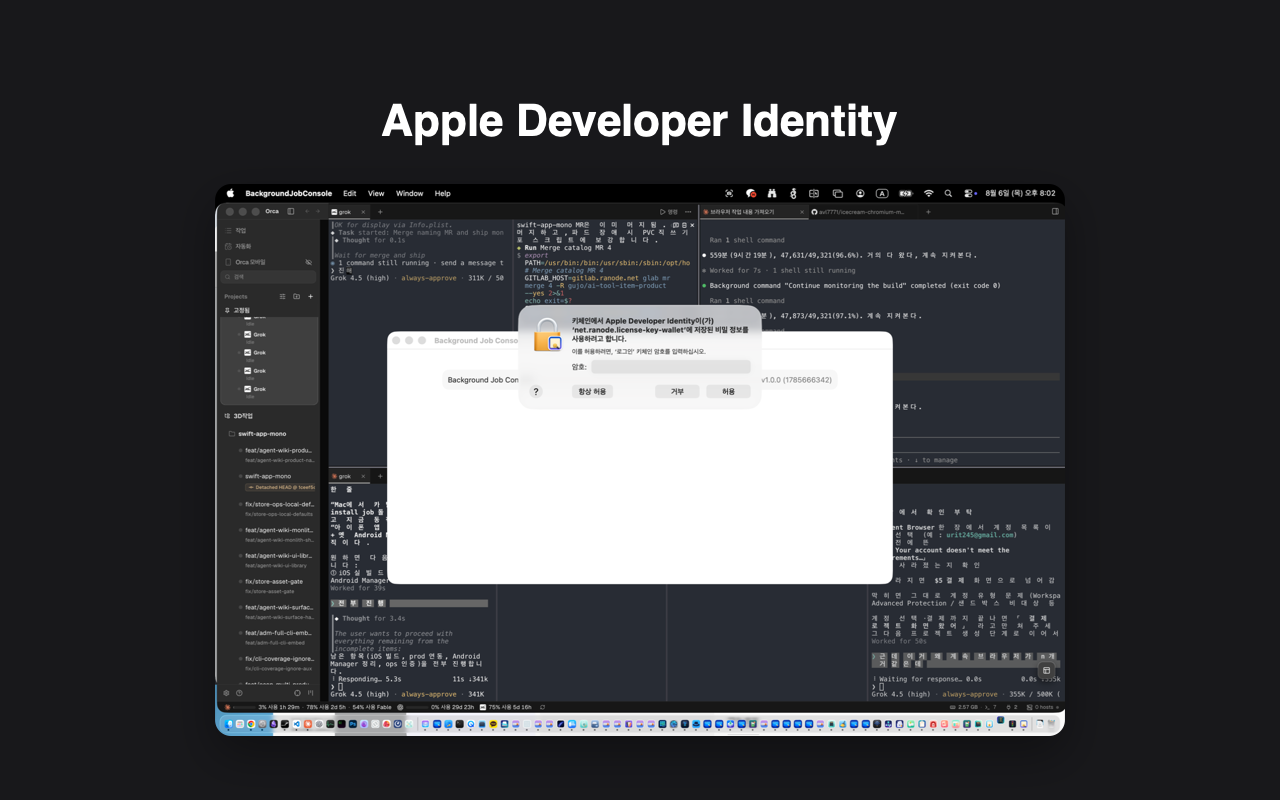The image size is (1280, 800).
Task: Click the 허용 (Allow) button
Action: click(x=728, y=392)
